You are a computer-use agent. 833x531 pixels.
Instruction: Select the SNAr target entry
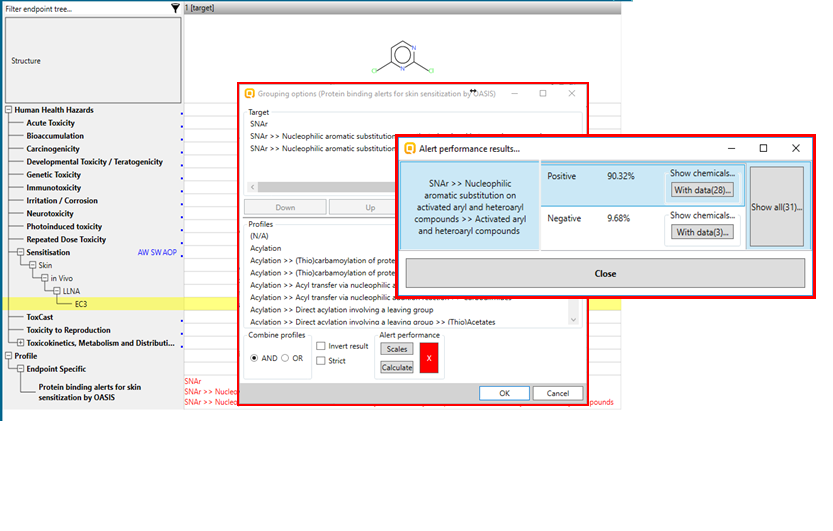(259, 124)
